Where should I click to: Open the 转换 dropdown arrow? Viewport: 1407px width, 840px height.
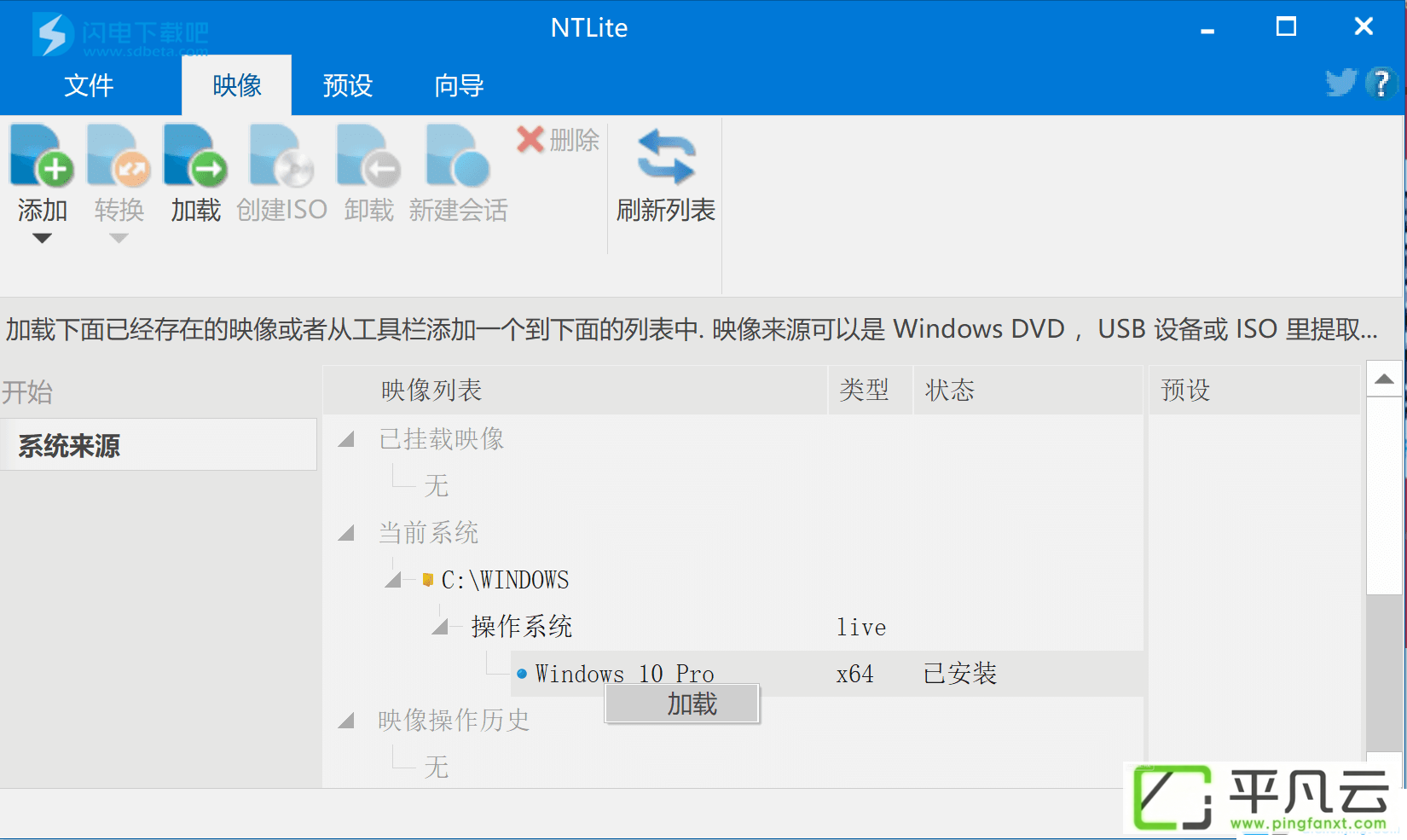click(x=119, y=239)
